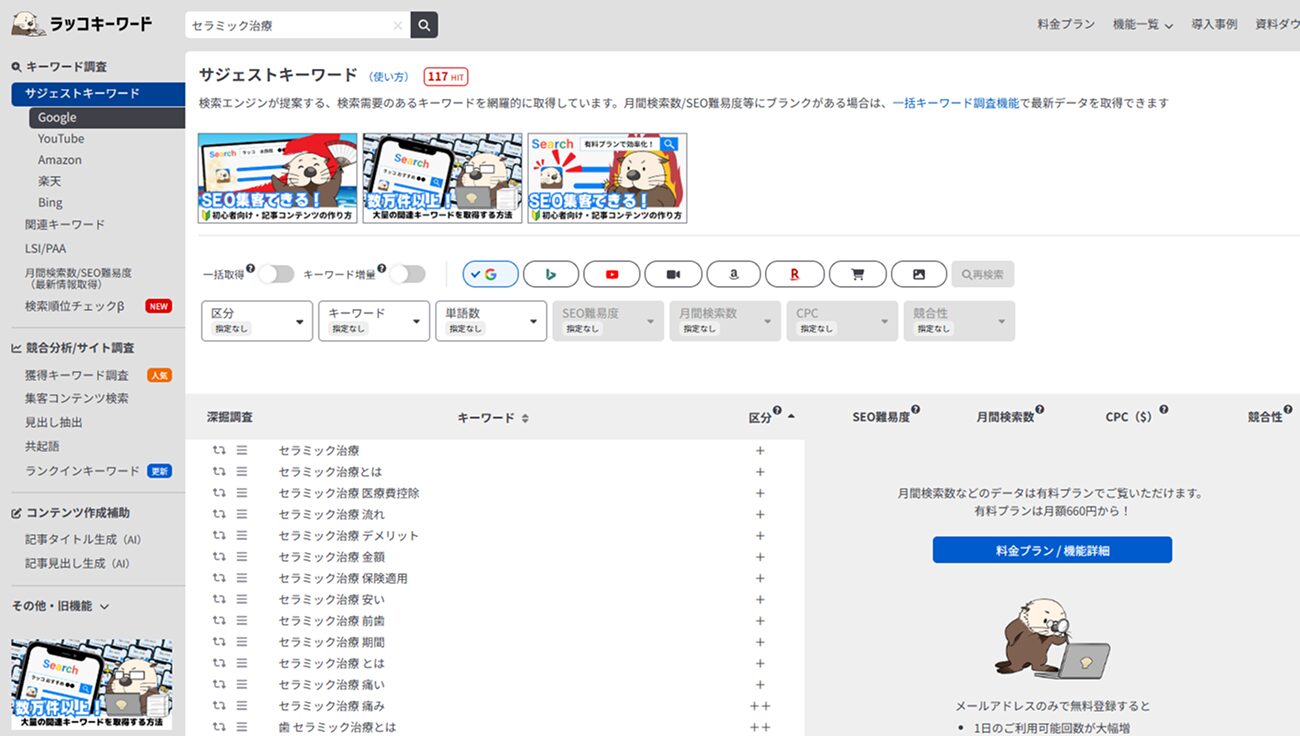
Task: Click the help icon beside CPC ($) header
Action: [1164, 410]
